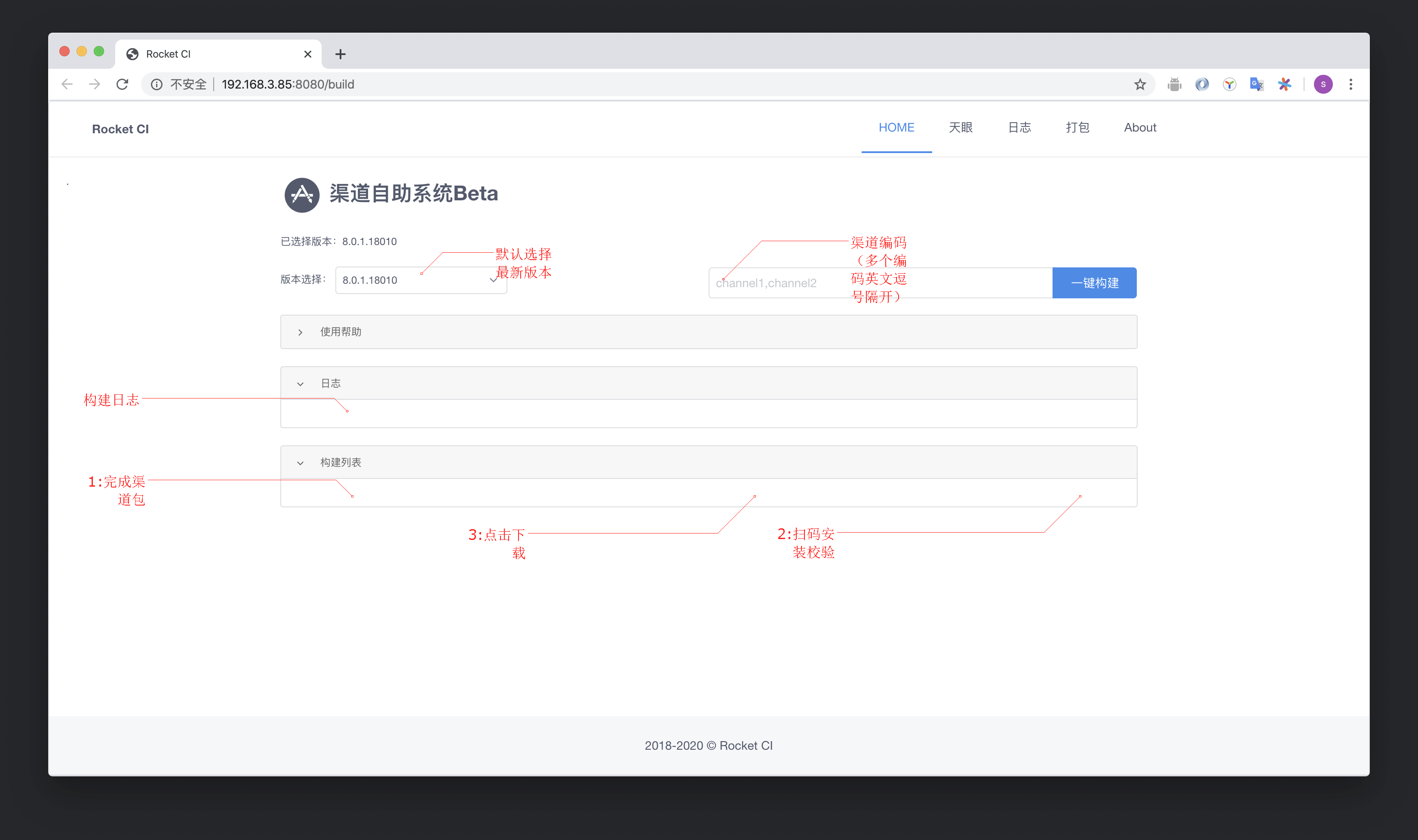Click the App Store logo beside the title
This screenshot has width=1418, height=840.
point(302,195)
